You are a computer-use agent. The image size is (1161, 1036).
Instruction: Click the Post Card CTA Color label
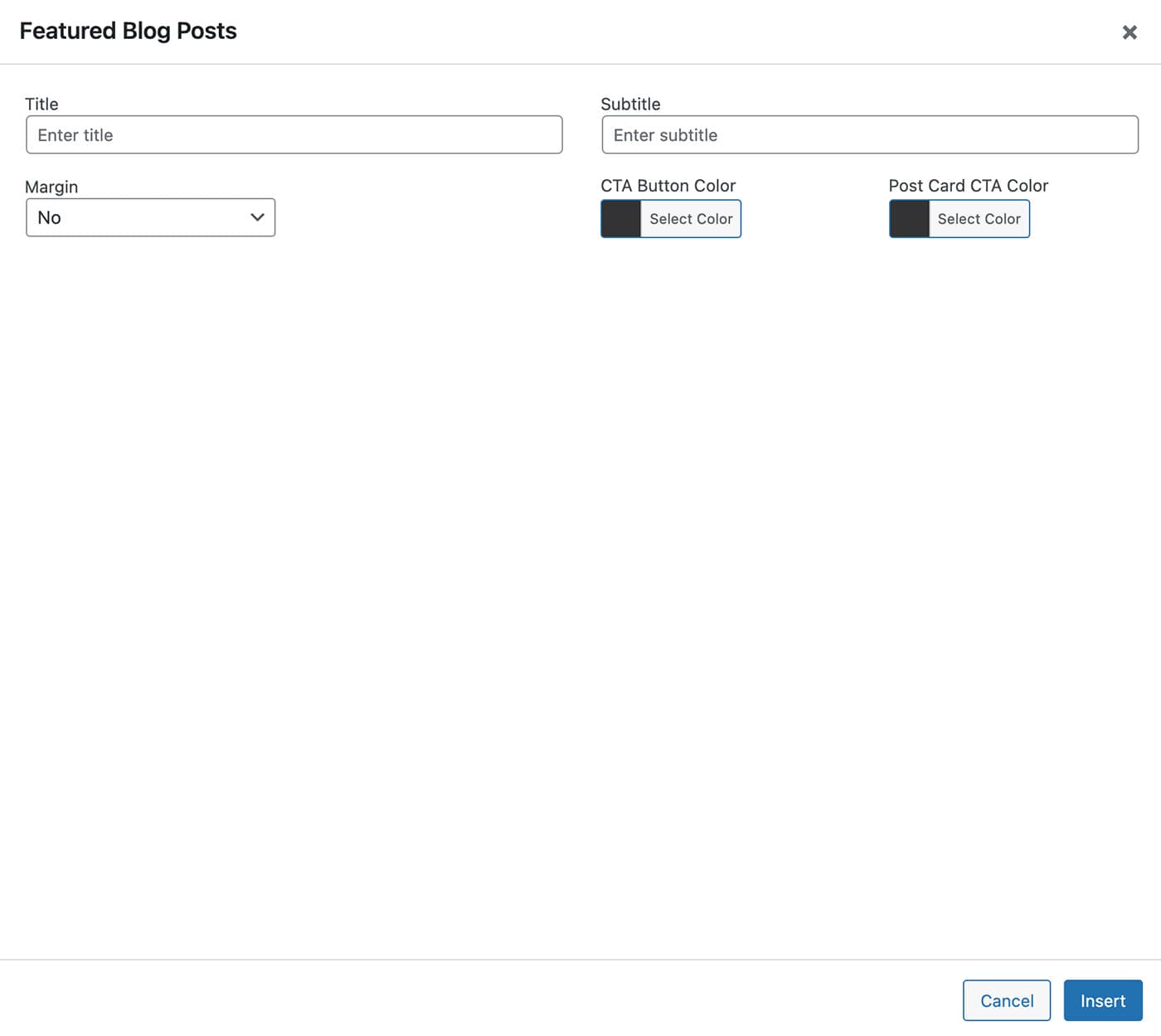click(x=968, y=186)
